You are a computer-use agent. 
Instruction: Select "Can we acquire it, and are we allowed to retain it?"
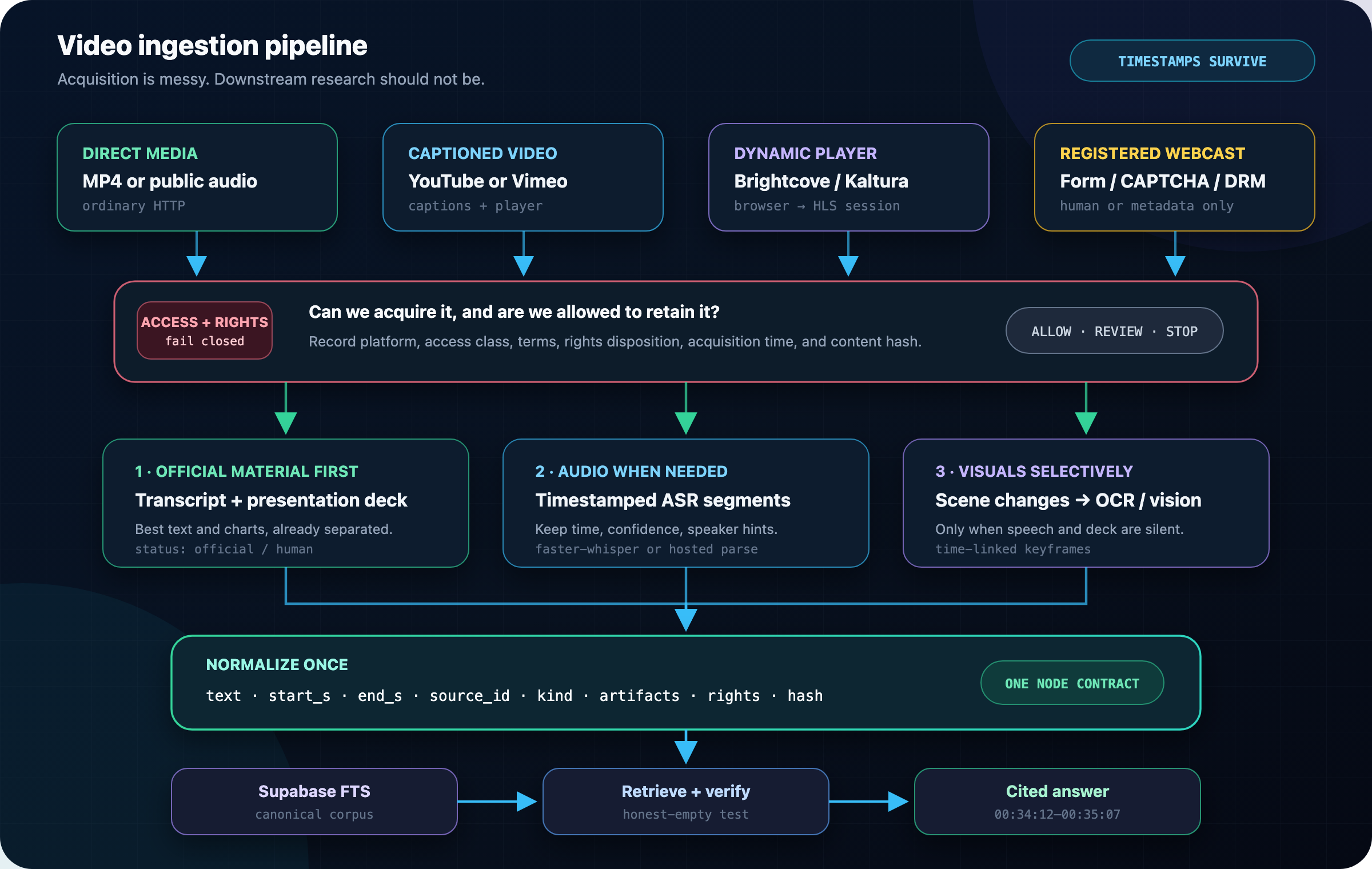[x=514, y=312]
